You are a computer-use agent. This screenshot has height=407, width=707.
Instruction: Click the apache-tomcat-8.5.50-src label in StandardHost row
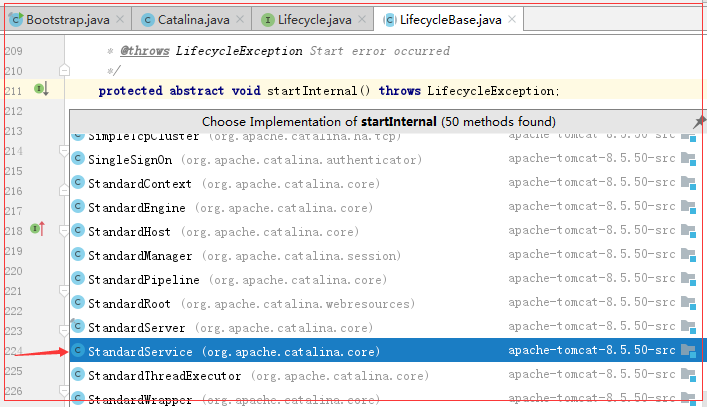(592, 230)
